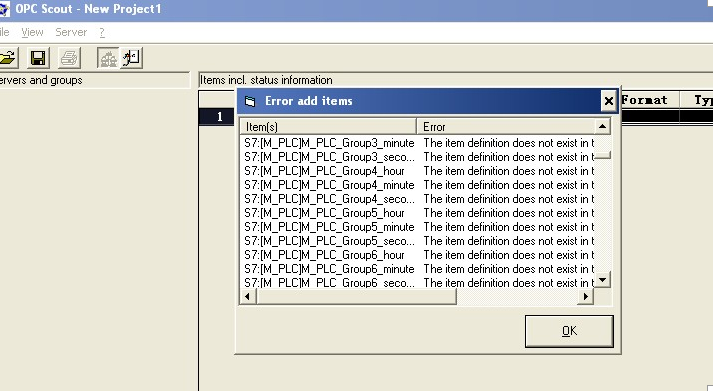Click error text for Group5_minute row
The width and height of the screenshot is (713, 391).
point(509,227)
